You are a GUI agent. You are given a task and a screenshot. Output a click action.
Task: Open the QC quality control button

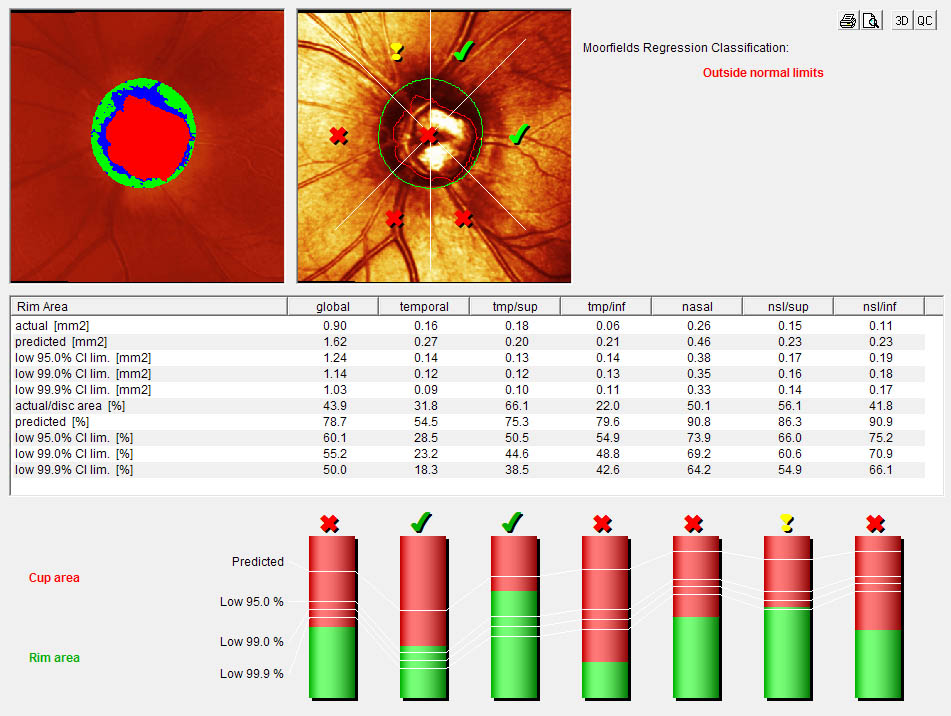point(925,21)
